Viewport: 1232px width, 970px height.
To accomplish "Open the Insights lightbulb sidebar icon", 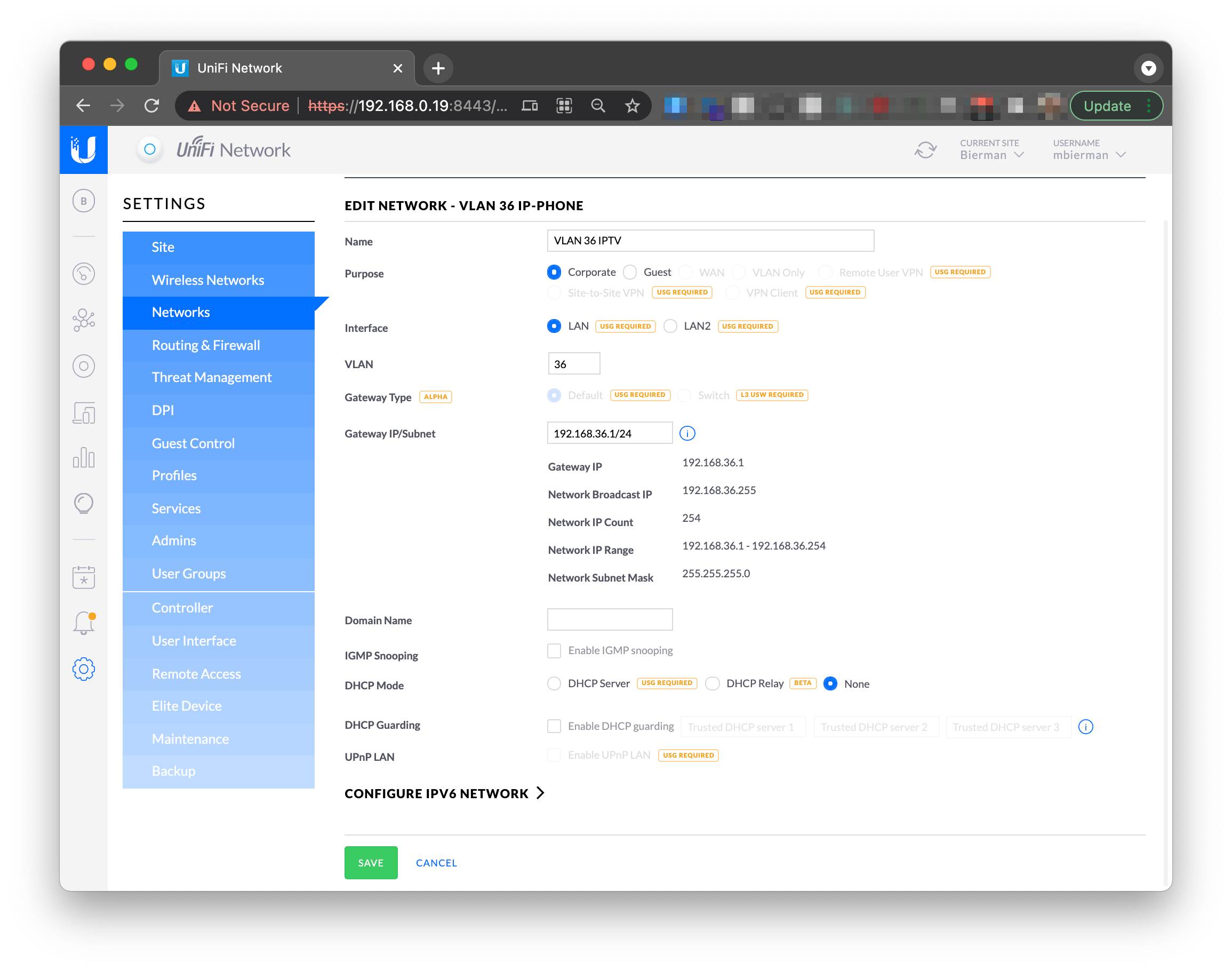I will 83,503.
